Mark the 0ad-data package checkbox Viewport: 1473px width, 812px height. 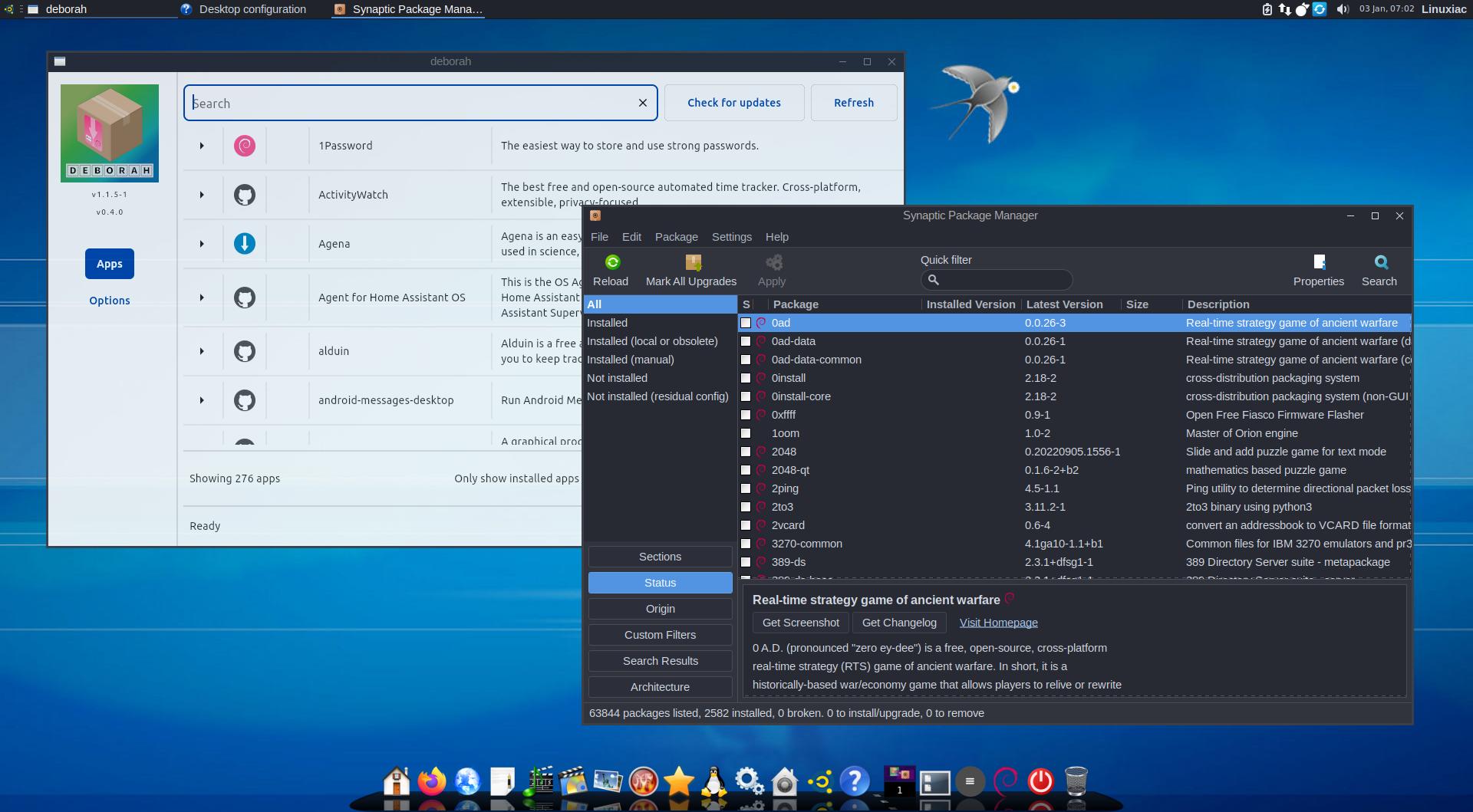tap(746, 341)
